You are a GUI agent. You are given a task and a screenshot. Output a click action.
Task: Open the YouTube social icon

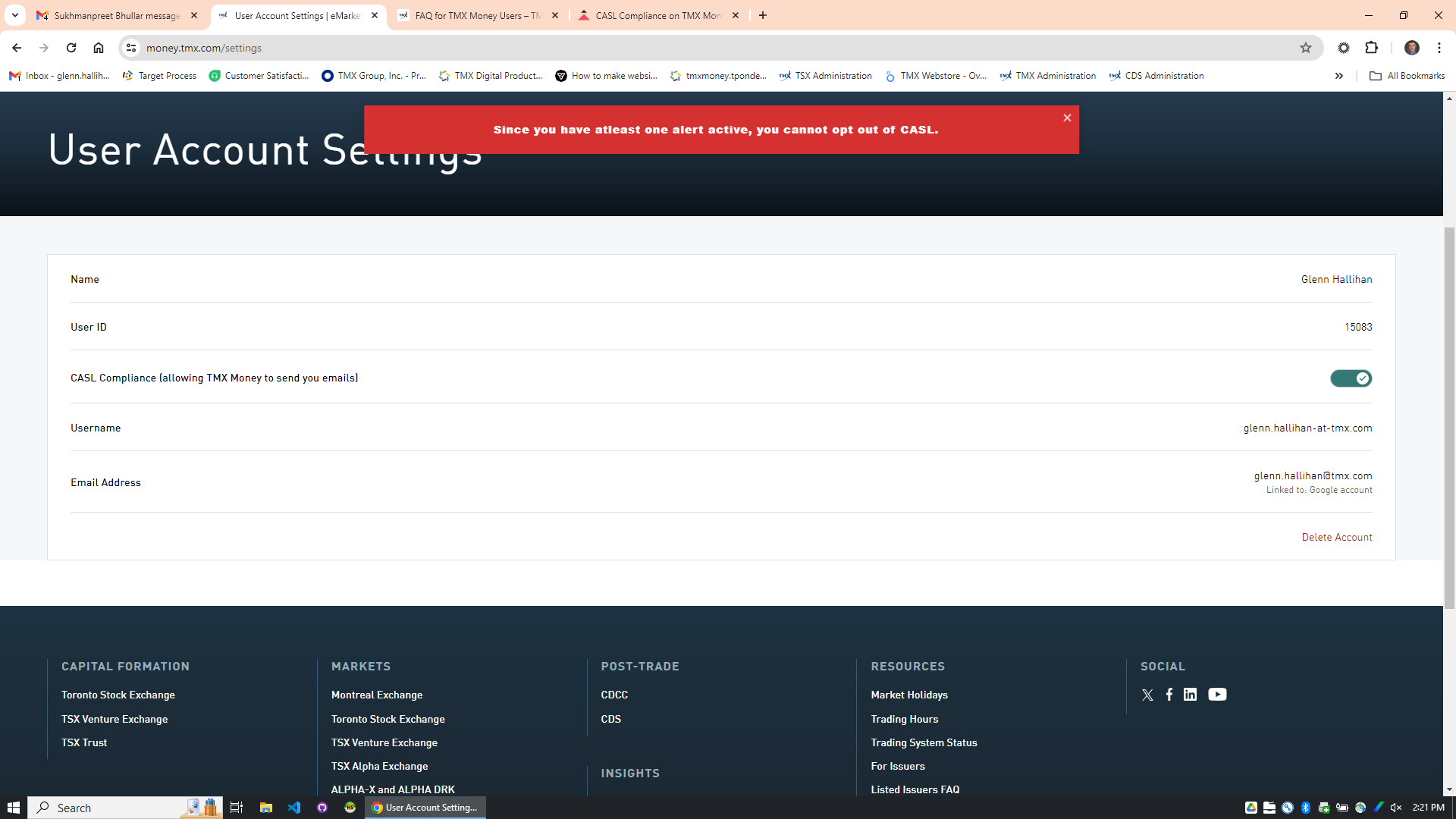click(x=1217, y=695)
